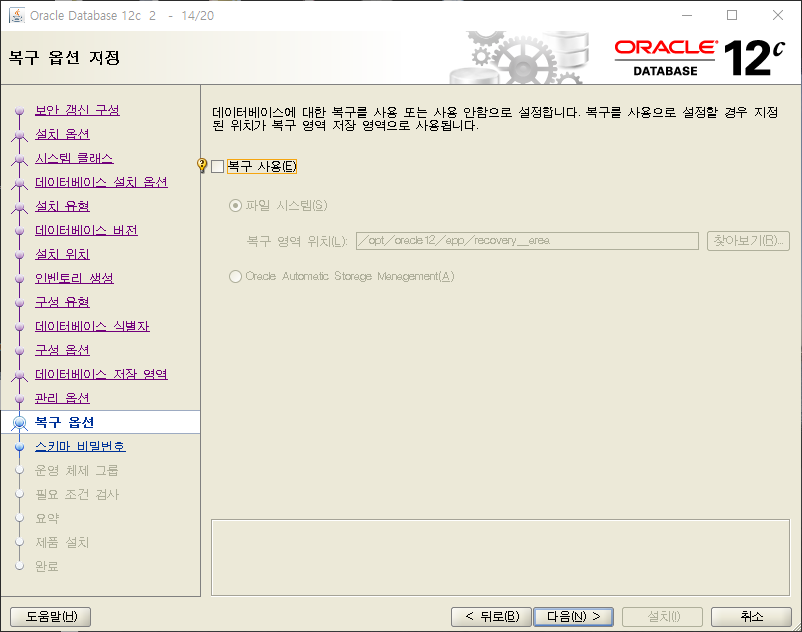The width and height of the screenshot is (802, 632).
Task: Click the 제품 설치 step label
Action: click(62, 543)
